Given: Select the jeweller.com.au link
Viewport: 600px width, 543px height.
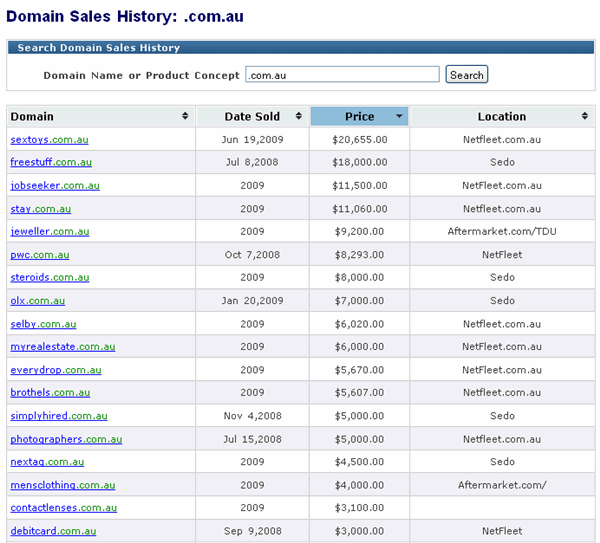Looking at the screenshot, I should point(50,232).
